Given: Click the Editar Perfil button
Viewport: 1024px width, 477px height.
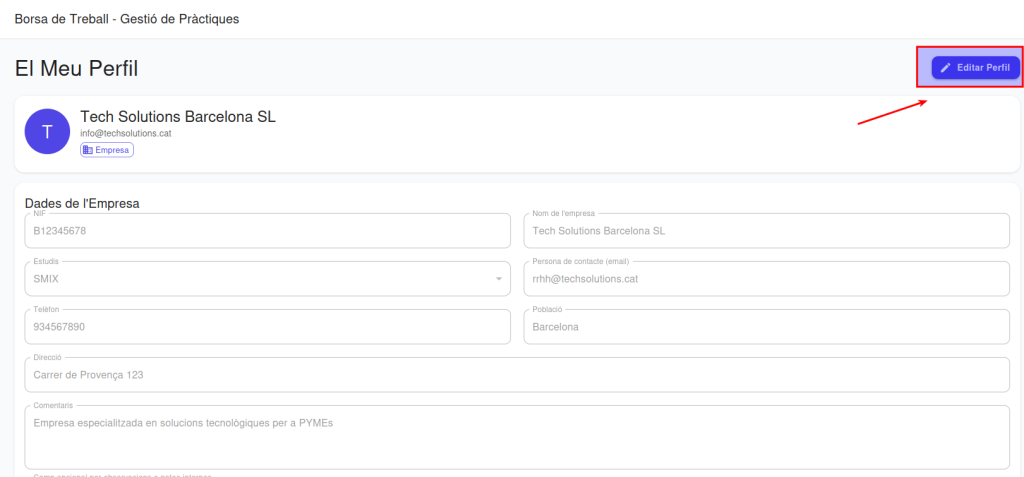Looking at the screenshot, I should click(976, 68).
